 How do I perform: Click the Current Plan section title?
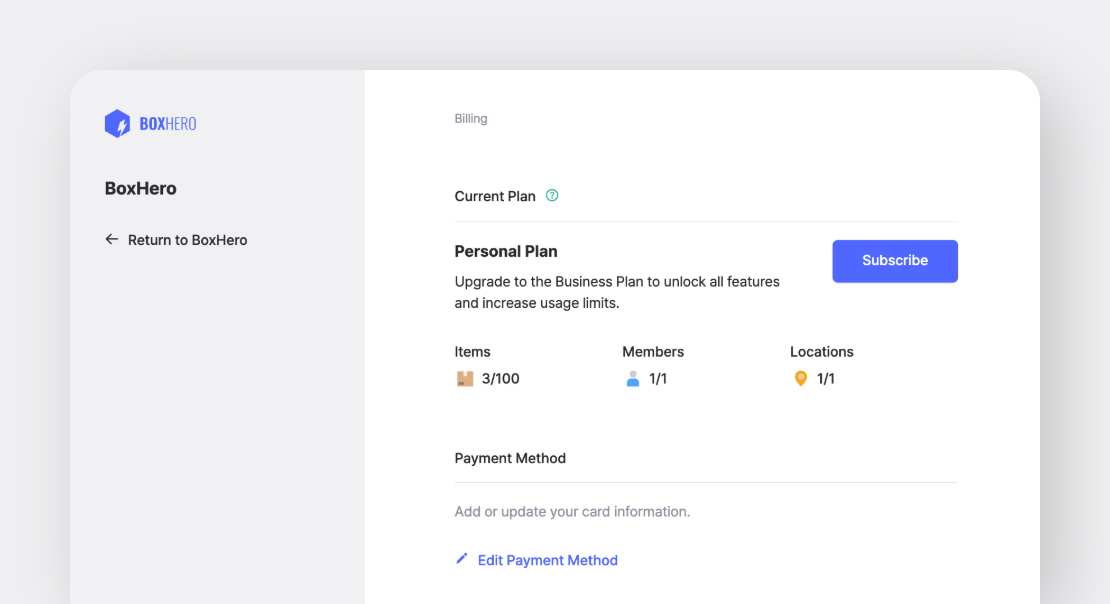click(x=495, y=196)
